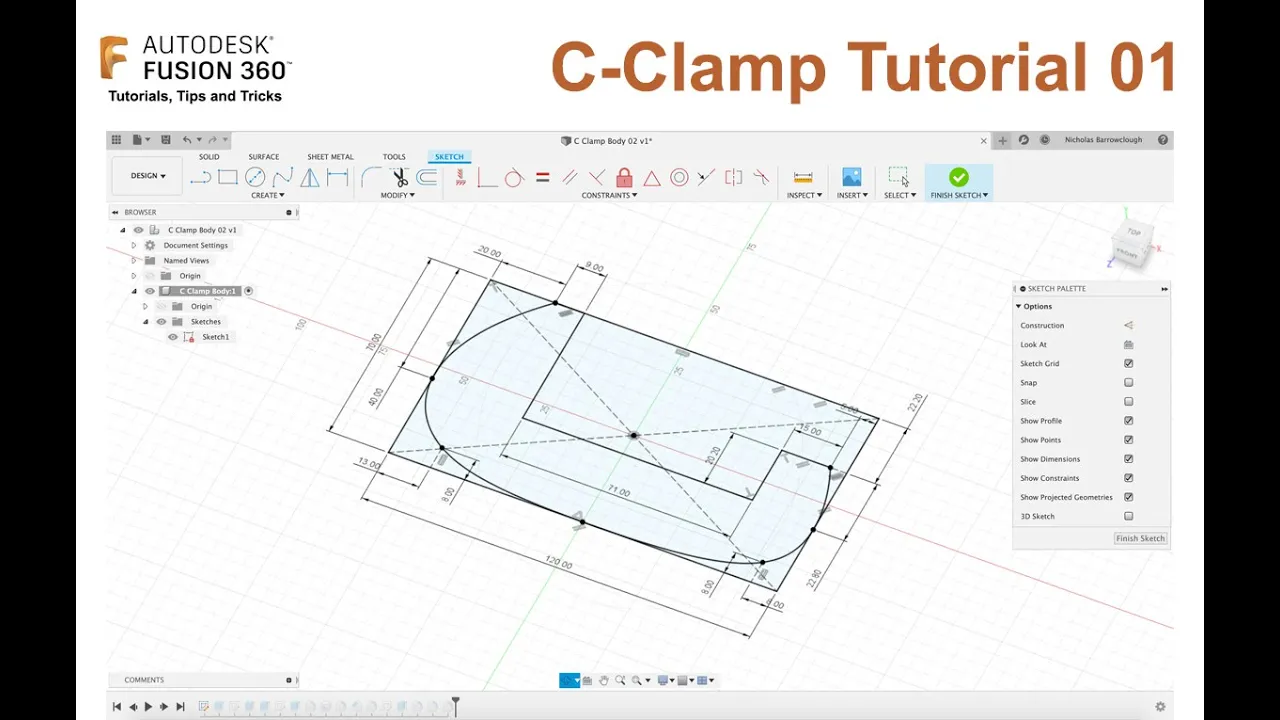Select the Fillet tool
This screenshot has width=1280, height=720.
click(x=370, y=177)
